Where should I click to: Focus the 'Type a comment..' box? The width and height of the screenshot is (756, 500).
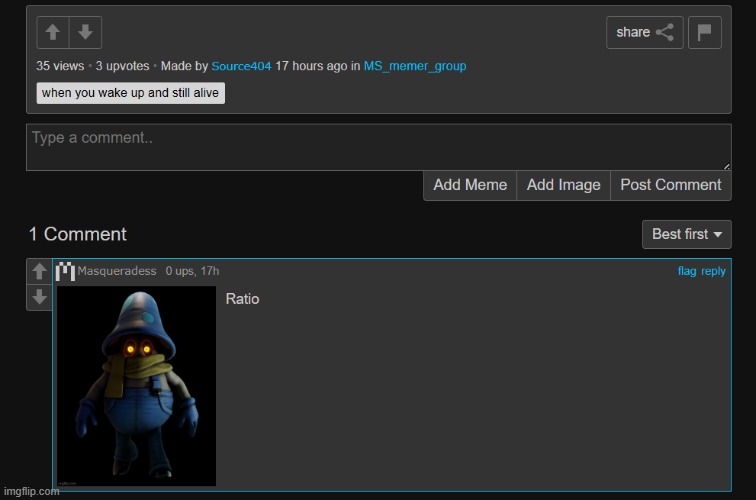pos(378,147)
